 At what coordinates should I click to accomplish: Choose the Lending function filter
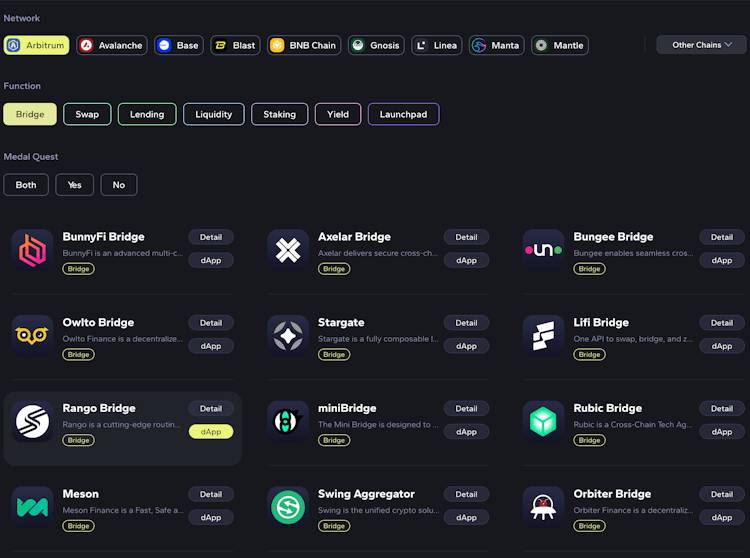tap(147, 114)
